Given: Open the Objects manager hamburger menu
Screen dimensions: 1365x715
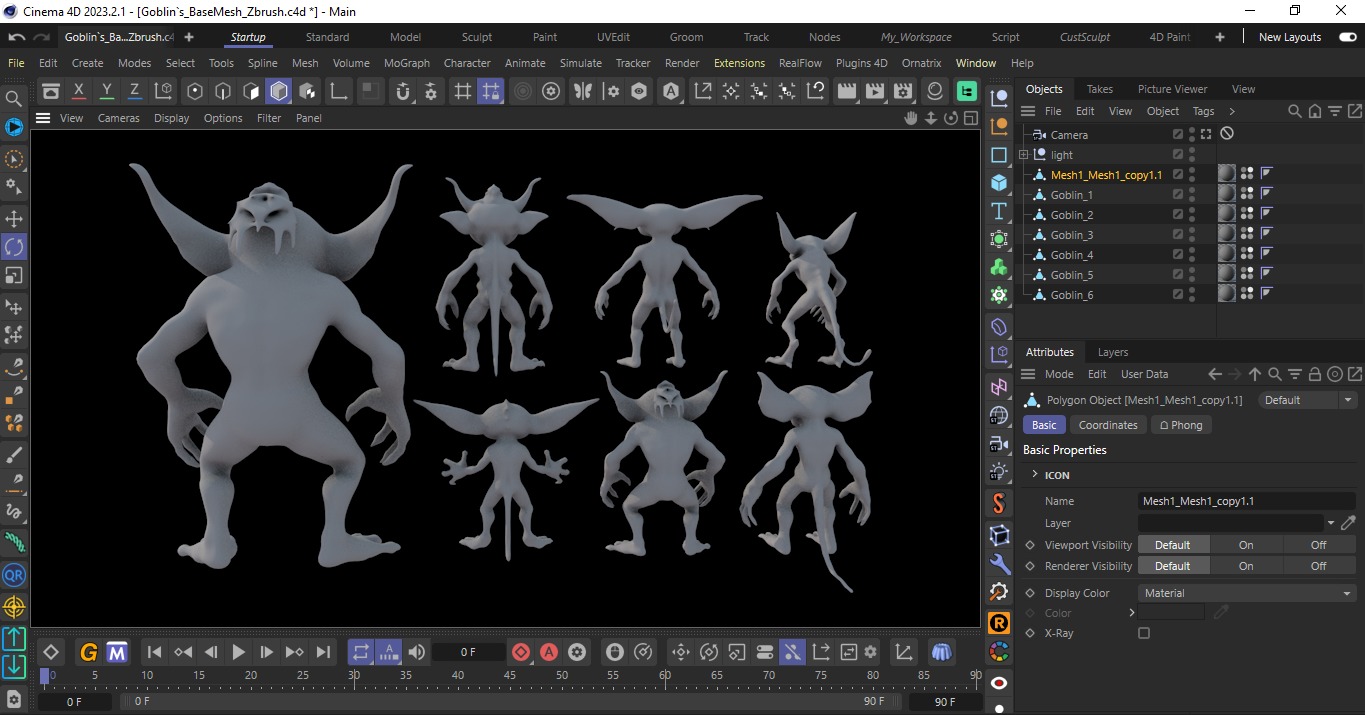Looking at the screenshot, I should point(1028,111).
